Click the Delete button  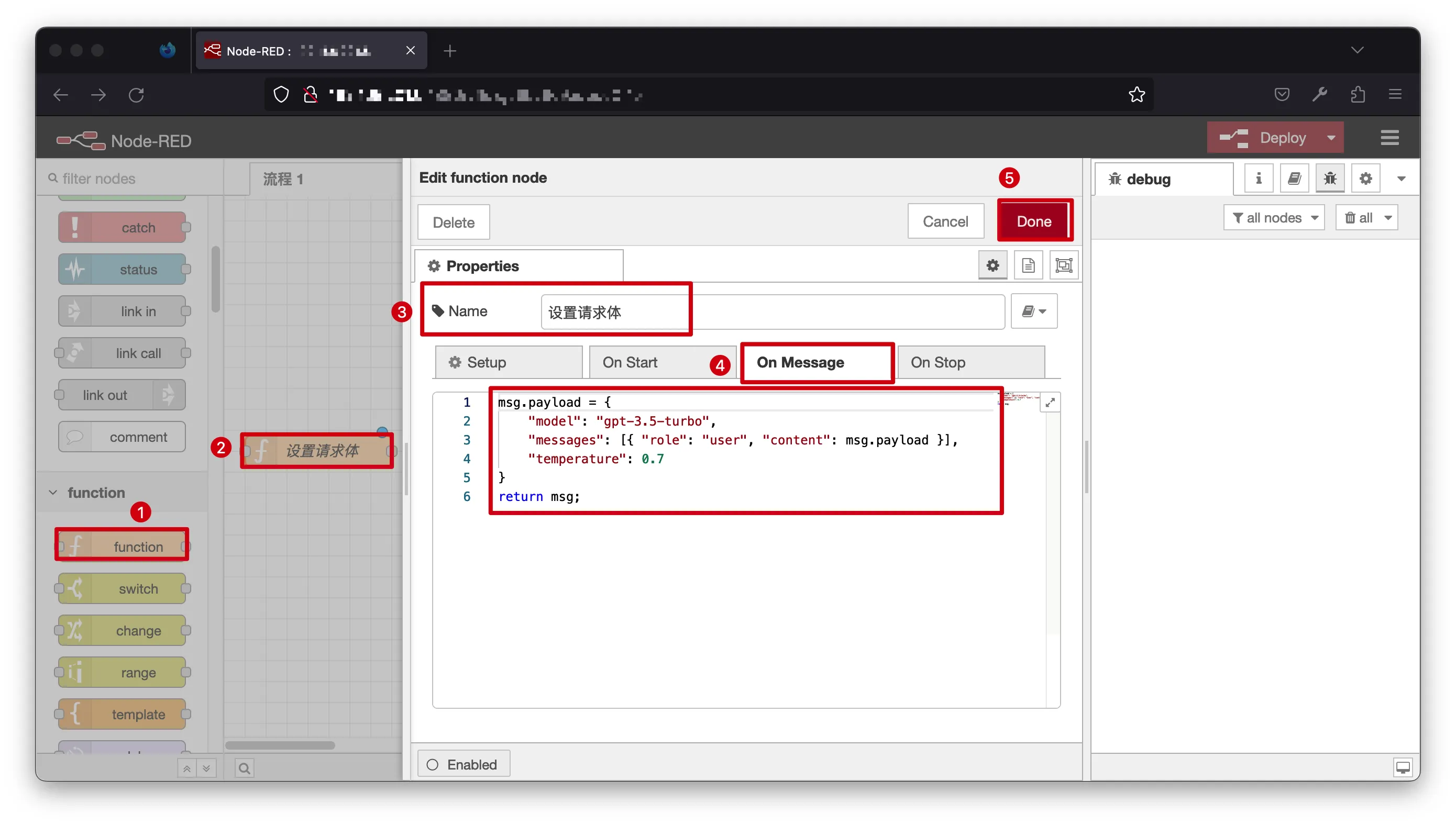(453, 222)
